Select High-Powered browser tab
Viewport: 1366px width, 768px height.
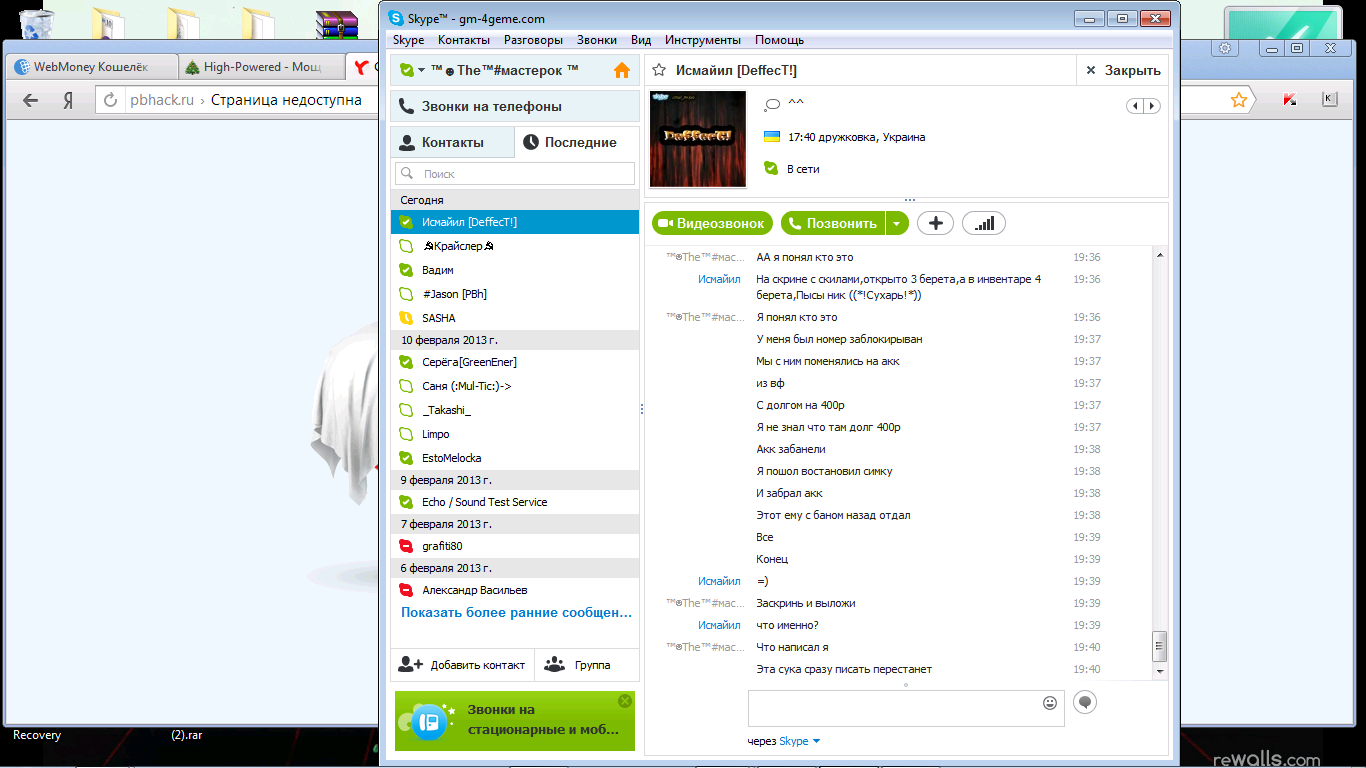point(262,67)
